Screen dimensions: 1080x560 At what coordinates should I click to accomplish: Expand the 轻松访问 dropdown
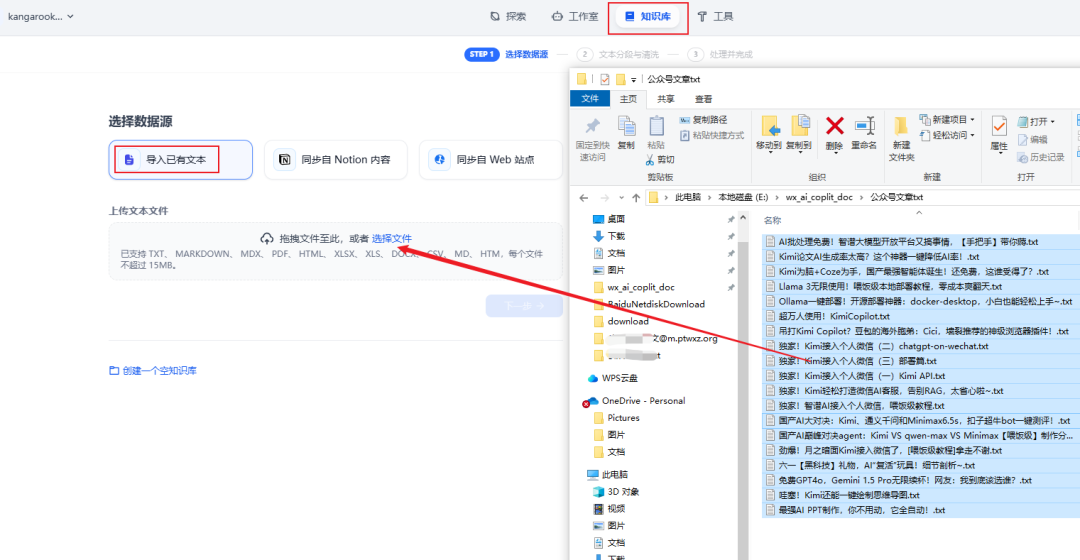click(947, 136)
